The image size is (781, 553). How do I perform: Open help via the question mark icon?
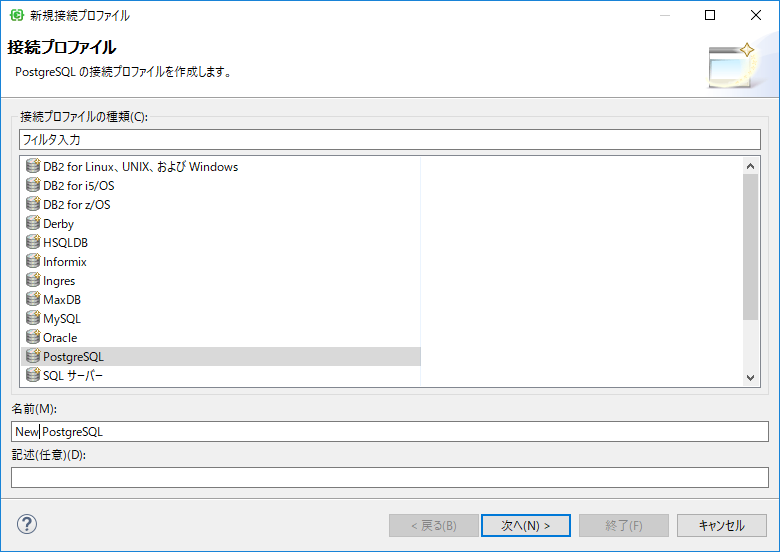click(27, 524)
